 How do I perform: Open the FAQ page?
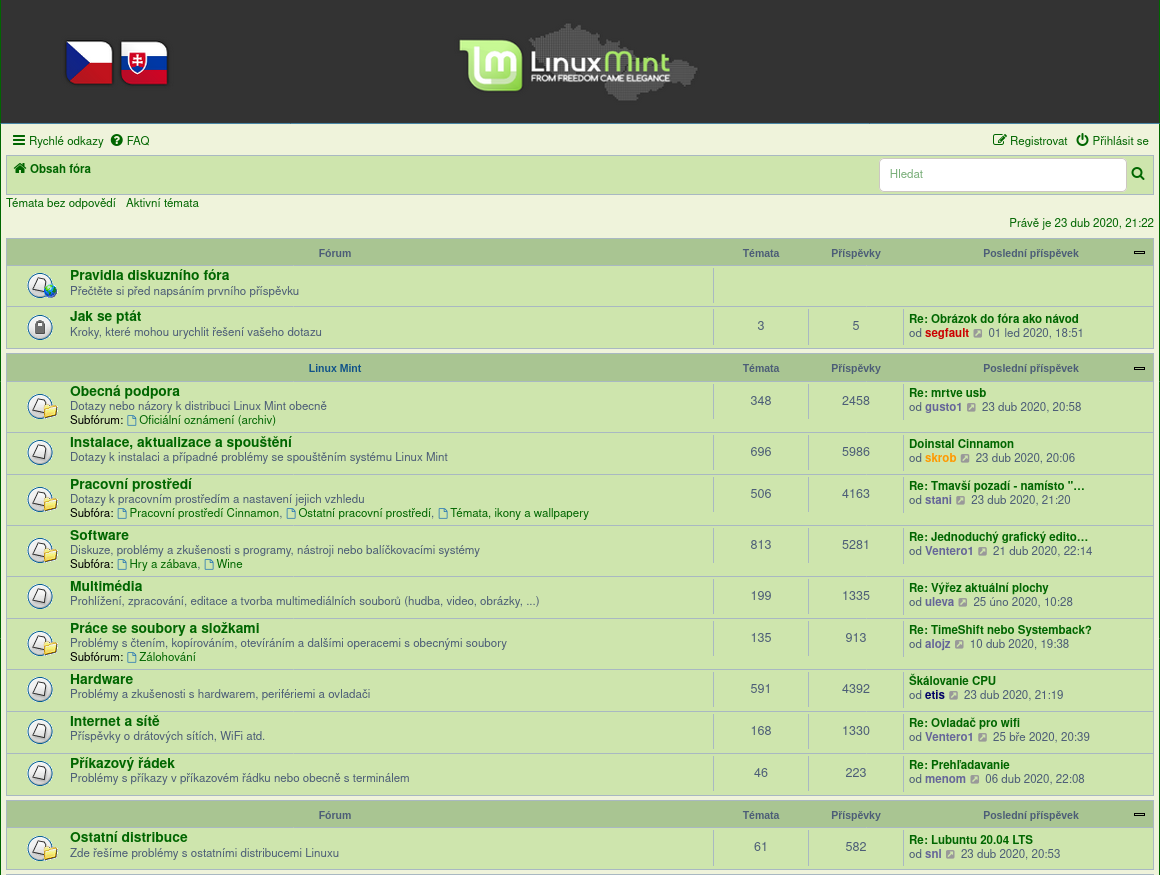point(130,141)
